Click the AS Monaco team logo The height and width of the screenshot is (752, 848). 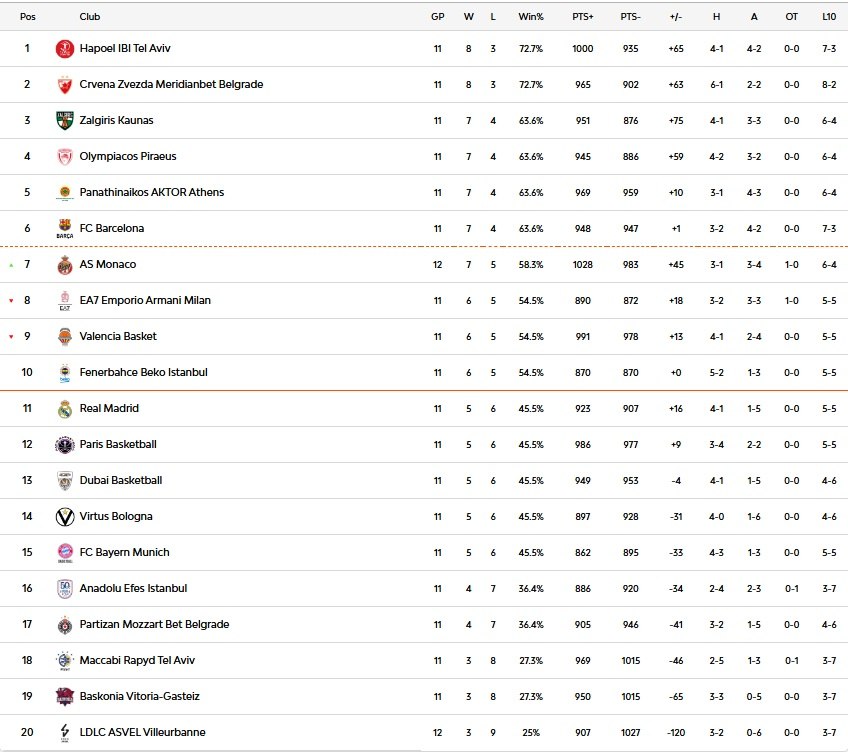pyautogui.click(x=65, y=265)
